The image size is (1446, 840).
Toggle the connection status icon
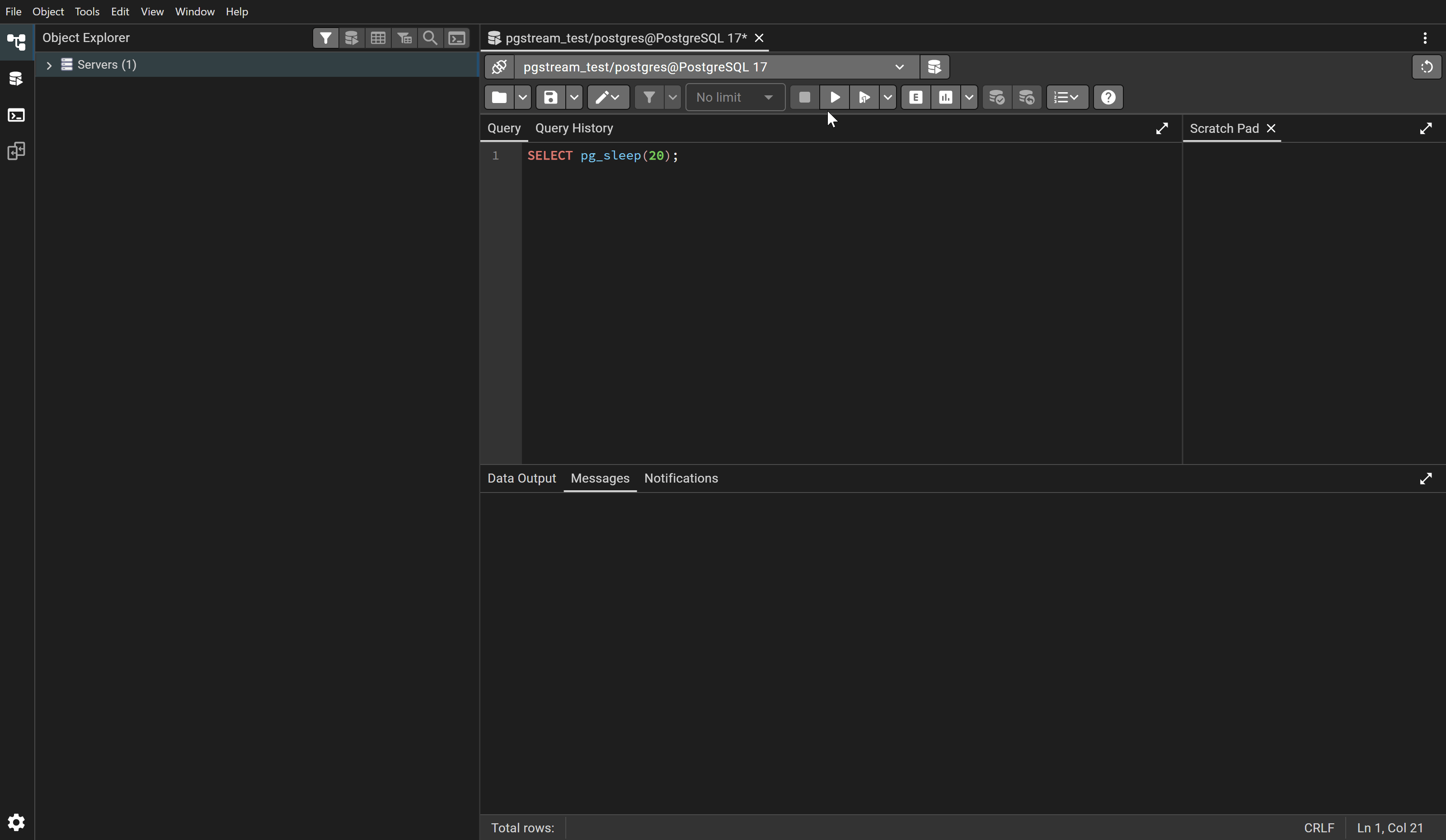[499, 67]
